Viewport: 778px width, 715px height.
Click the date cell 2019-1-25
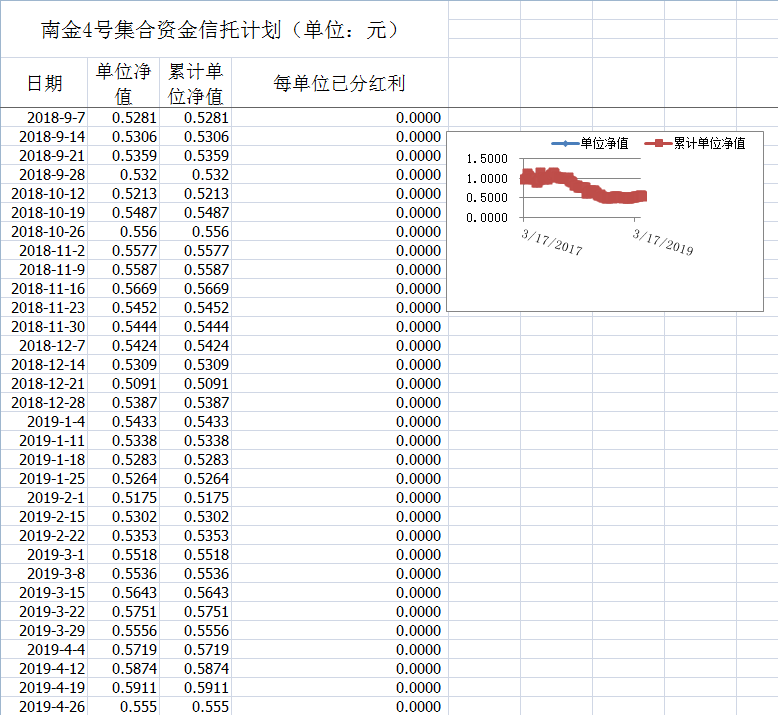tap(44, 478)
